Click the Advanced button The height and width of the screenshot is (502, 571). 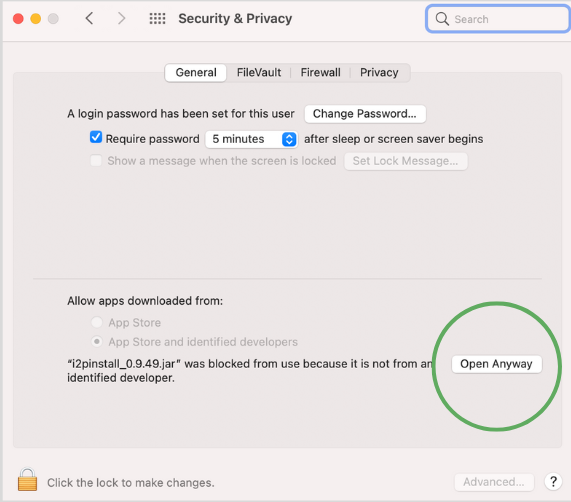coord(494,482)
